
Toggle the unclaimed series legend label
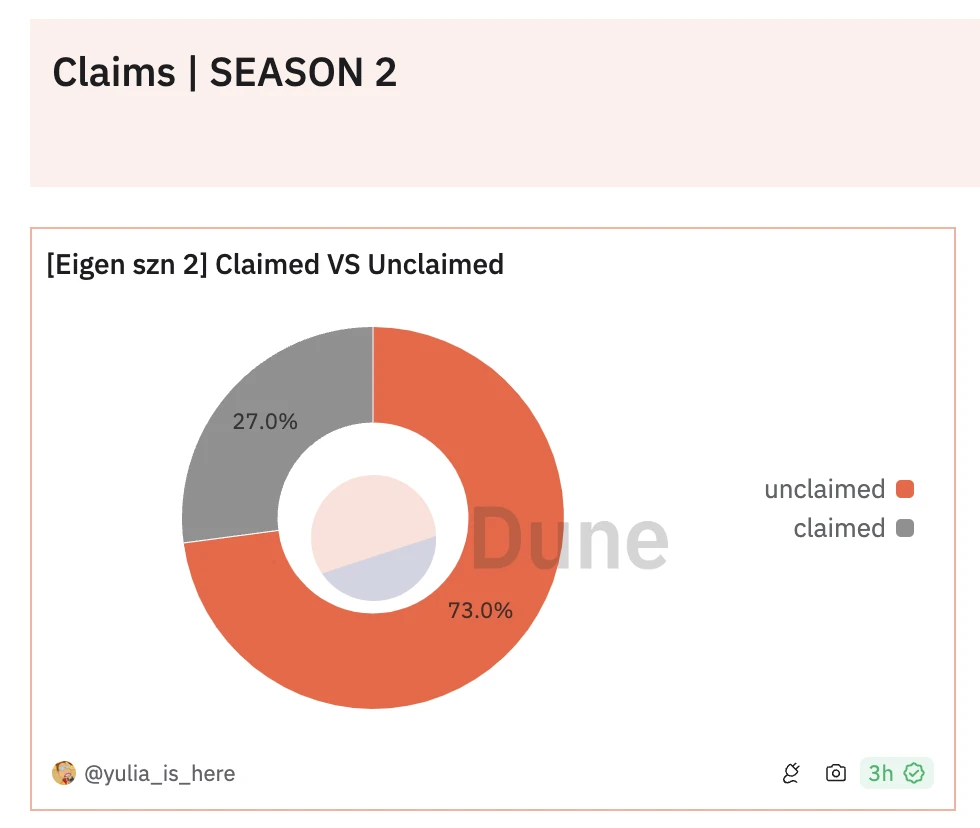824,489
